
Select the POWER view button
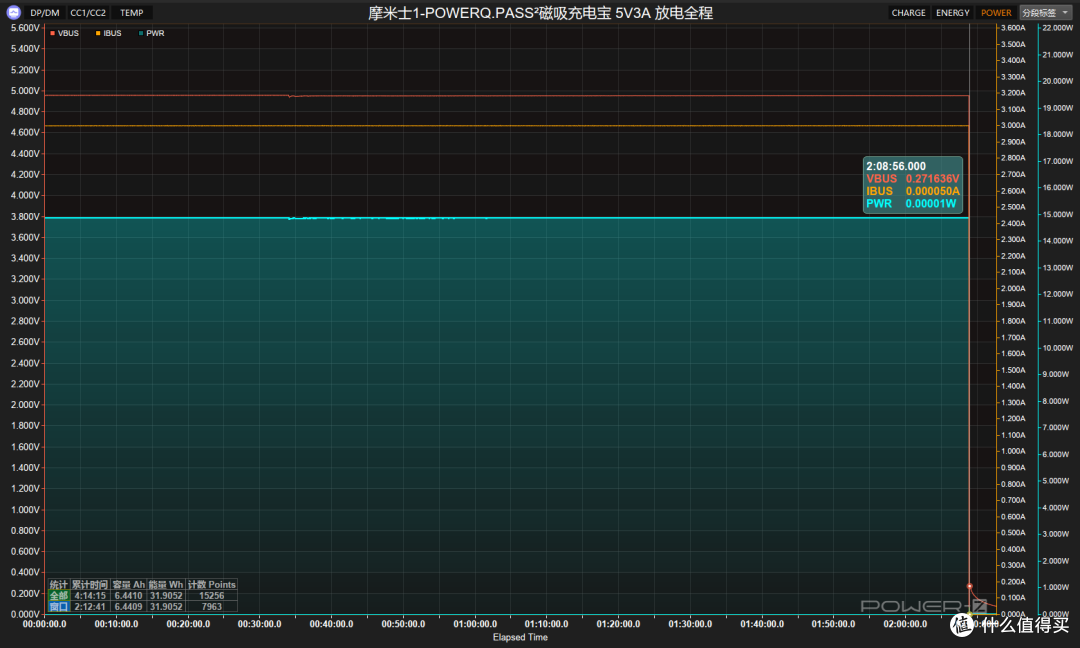pyautogui.click(x=996, y=12)
